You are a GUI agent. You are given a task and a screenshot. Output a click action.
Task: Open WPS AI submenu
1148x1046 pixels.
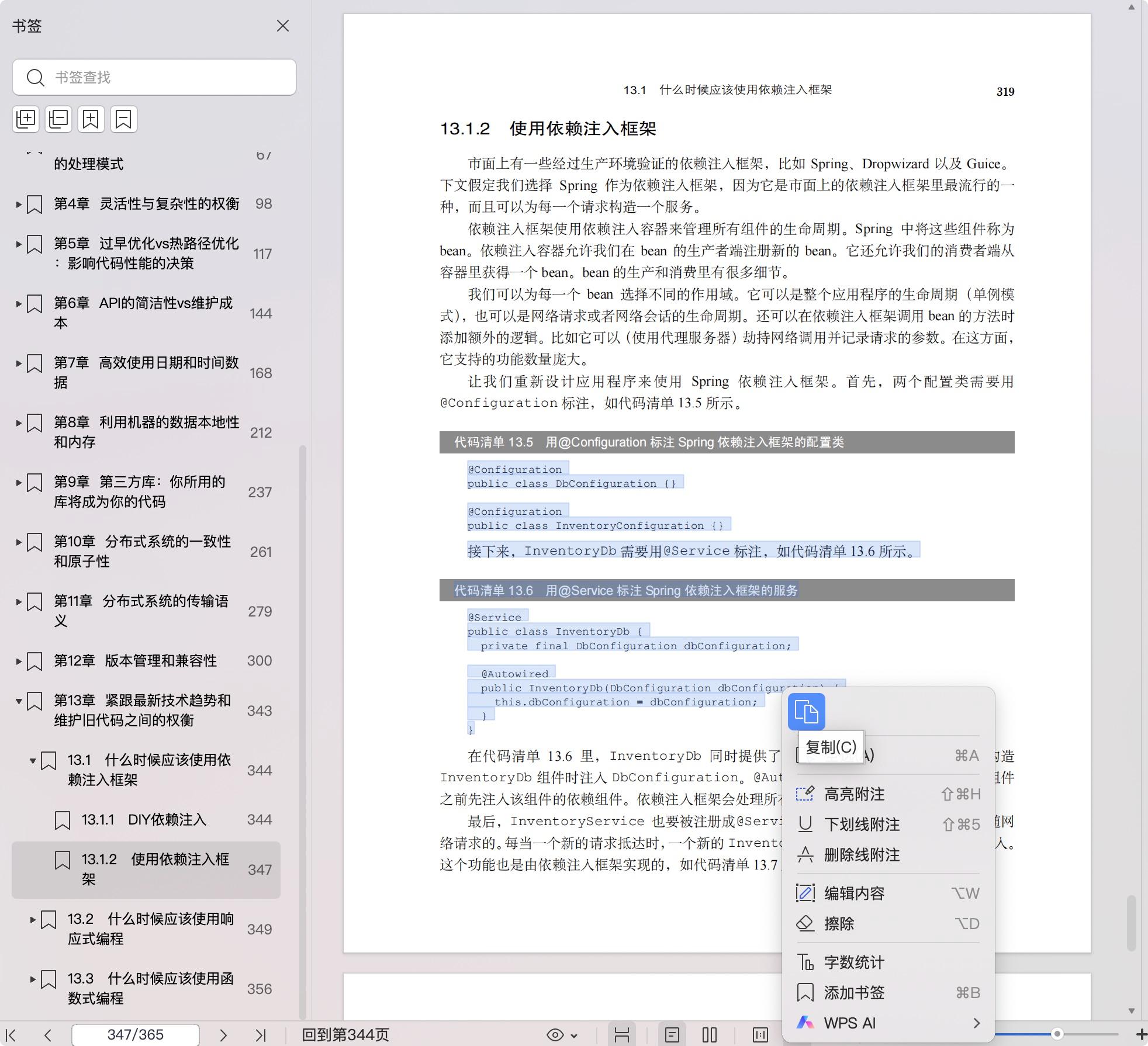(x=888, y=1023)
